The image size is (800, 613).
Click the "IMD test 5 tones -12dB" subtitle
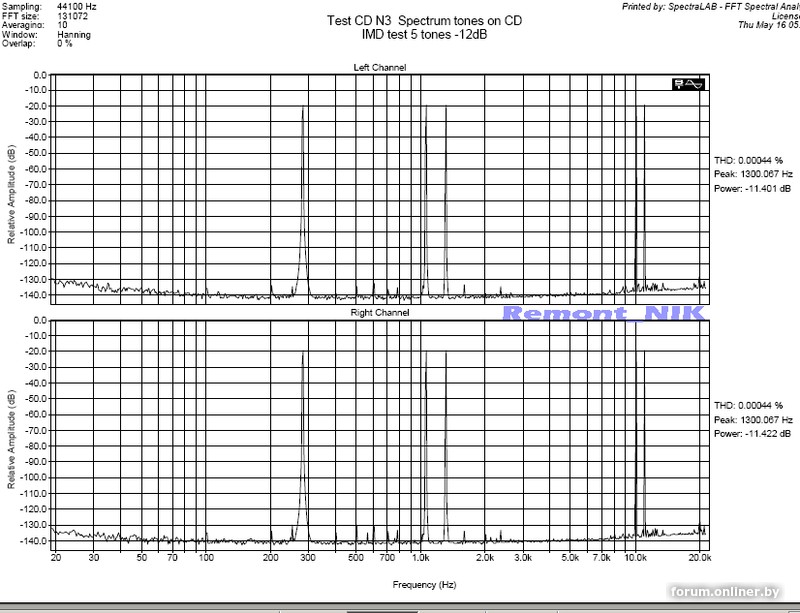(x=424, y=35)
